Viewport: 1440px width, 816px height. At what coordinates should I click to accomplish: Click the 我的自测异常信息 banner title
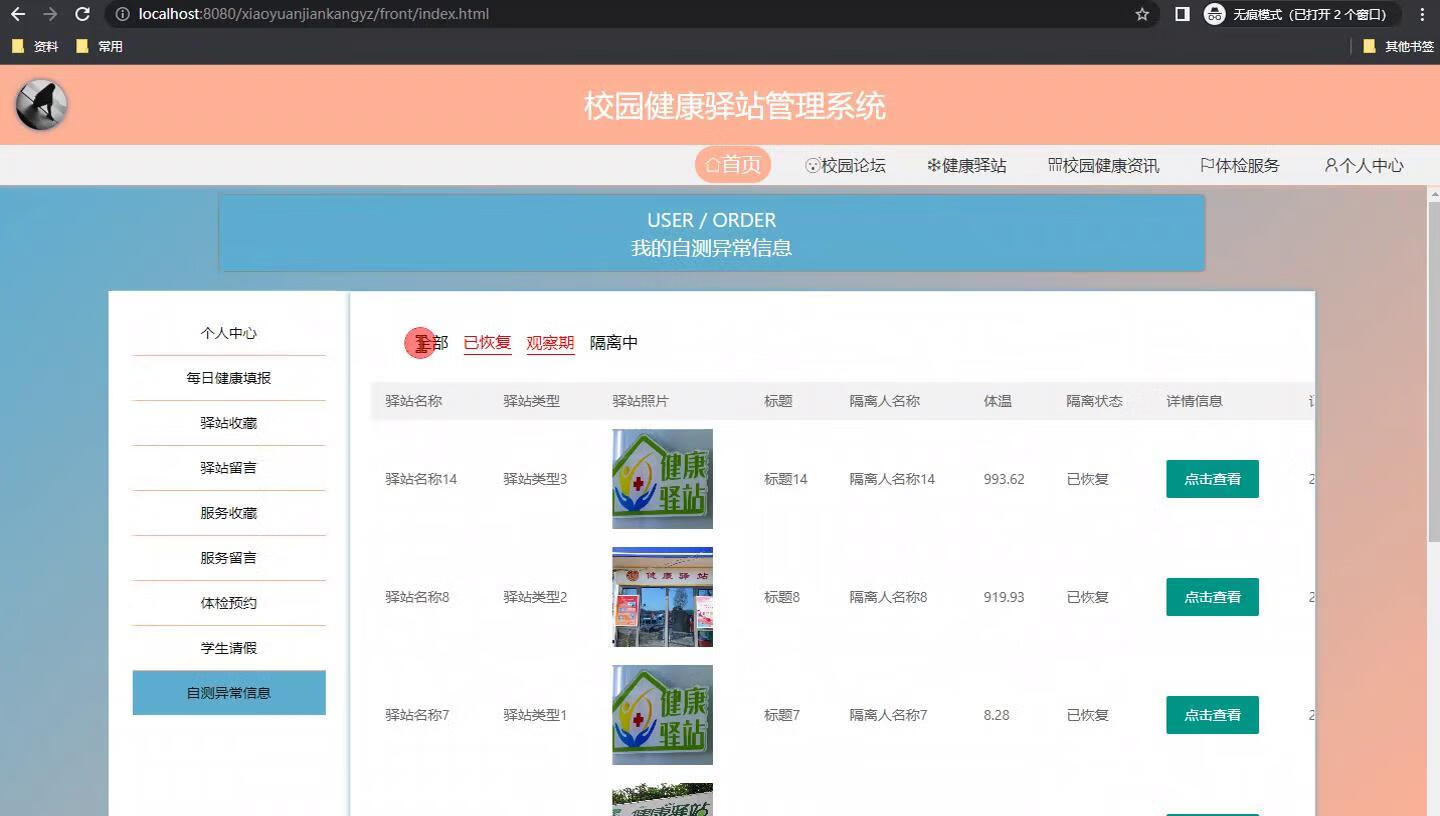point(711,248)
